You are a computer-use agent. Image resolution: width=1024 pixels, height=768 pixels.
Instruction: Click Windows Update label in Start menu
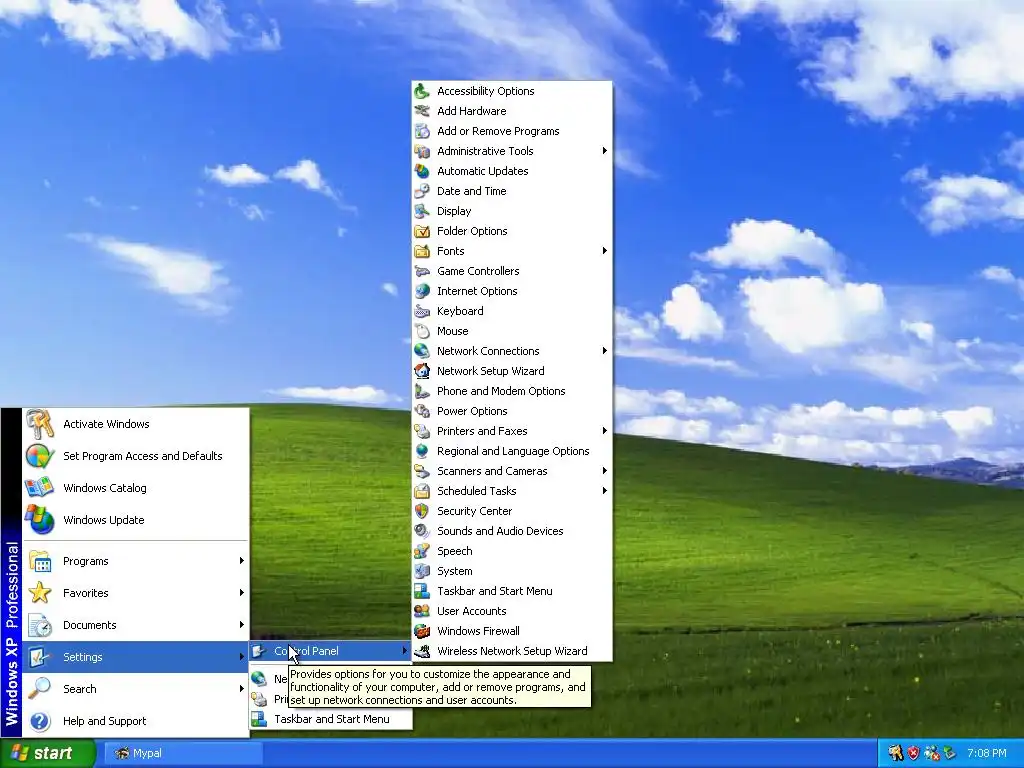click(104, 520)
